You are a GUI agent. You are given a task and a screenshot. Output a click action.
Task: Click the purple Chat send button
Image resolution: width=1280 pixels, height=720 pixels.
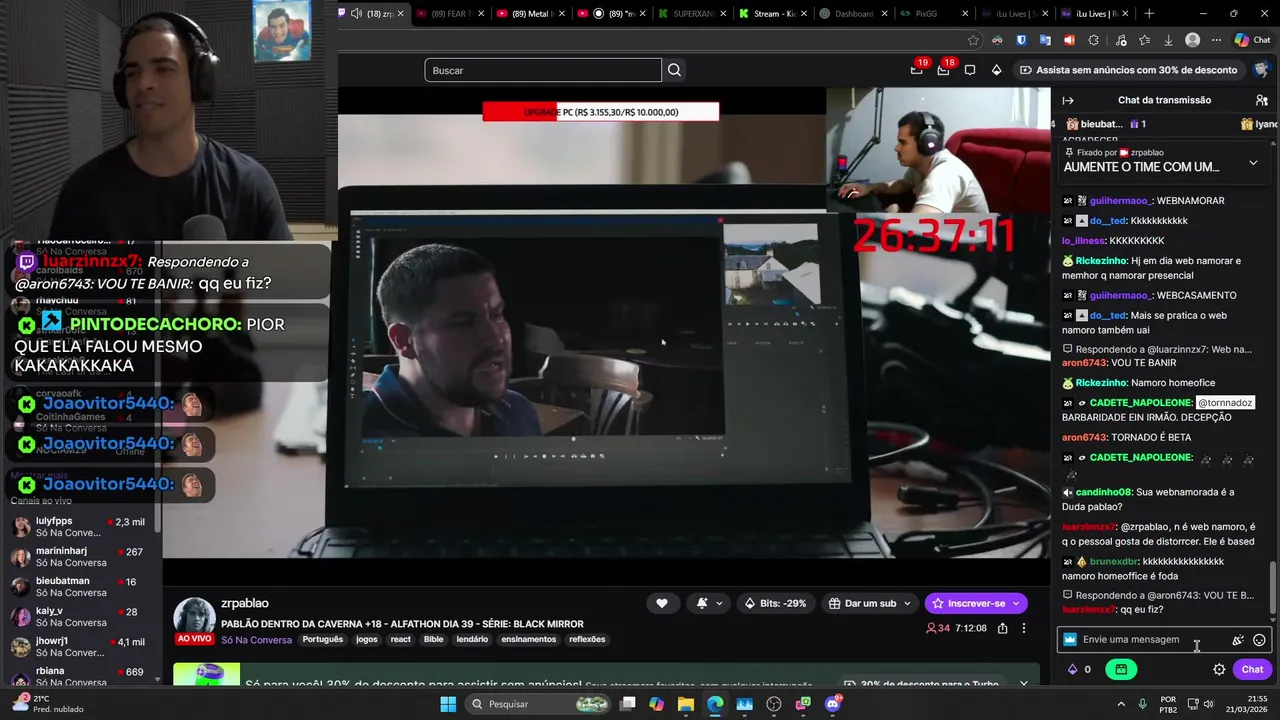point(1252,670)
